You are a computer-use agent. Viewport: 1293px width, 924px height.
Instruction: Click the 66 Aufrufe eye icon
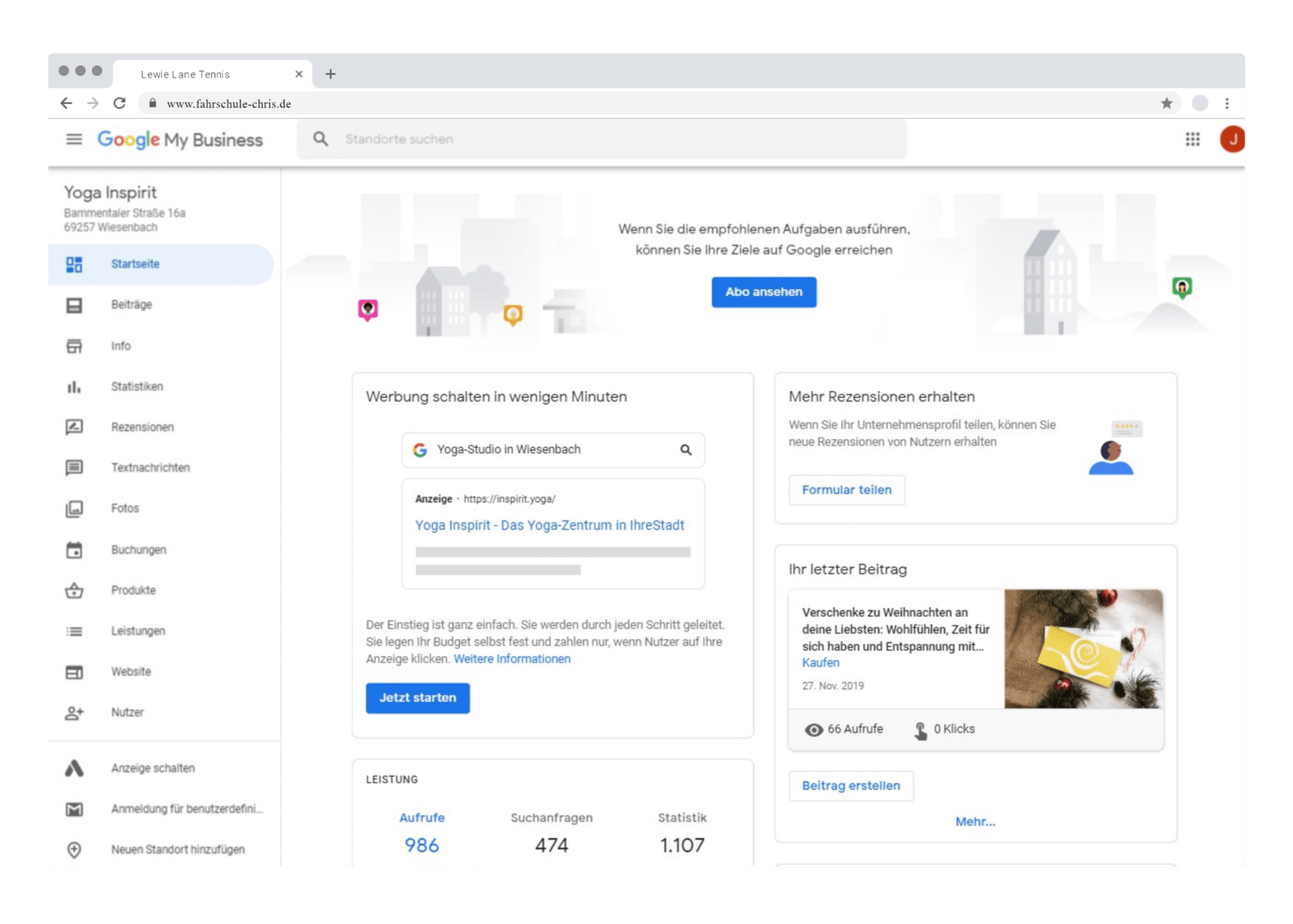[814, 730]
